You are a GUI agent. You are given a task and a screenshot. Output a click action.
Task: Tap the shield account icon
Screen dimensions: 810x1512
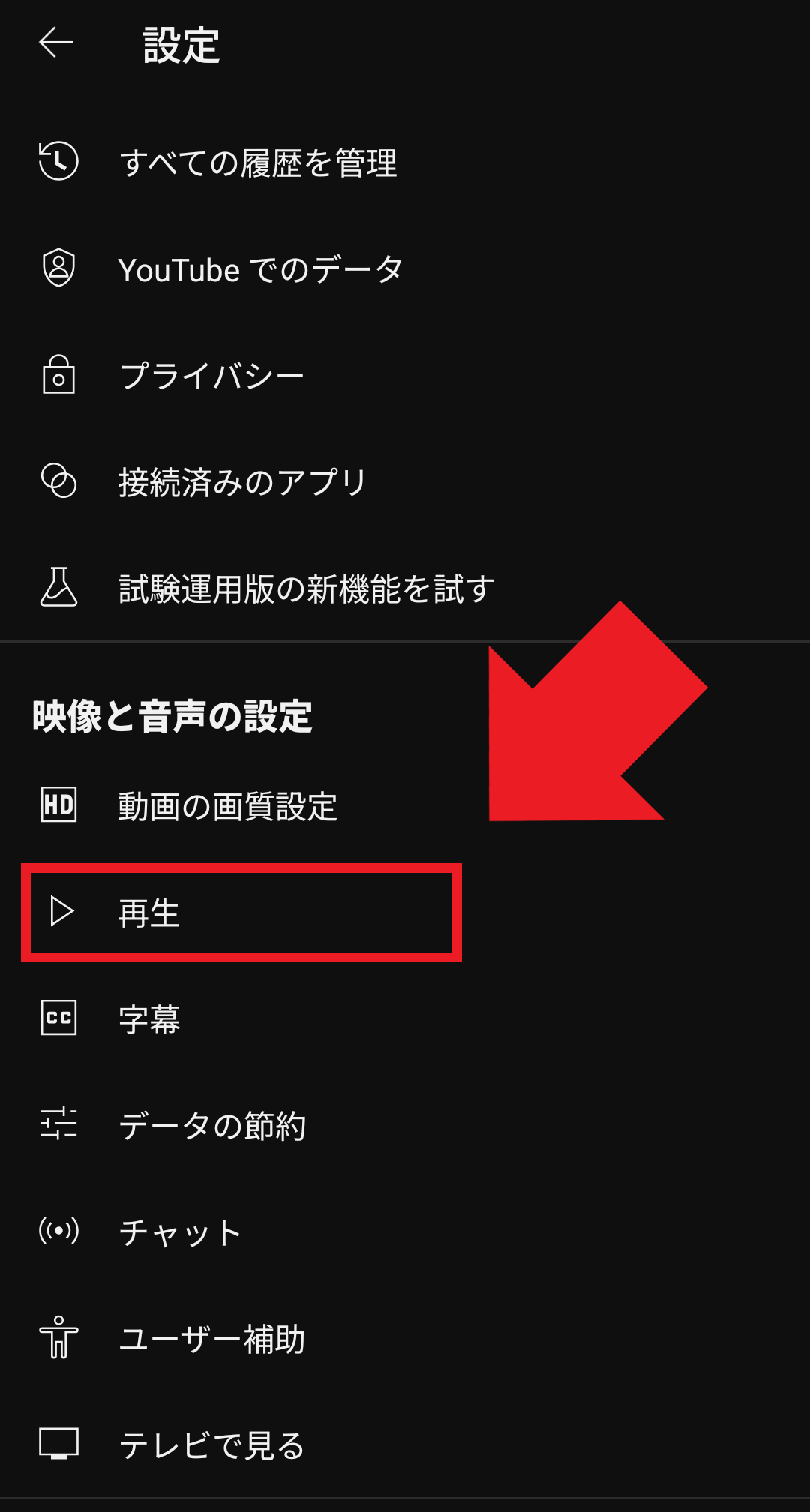tap(58, 268)
